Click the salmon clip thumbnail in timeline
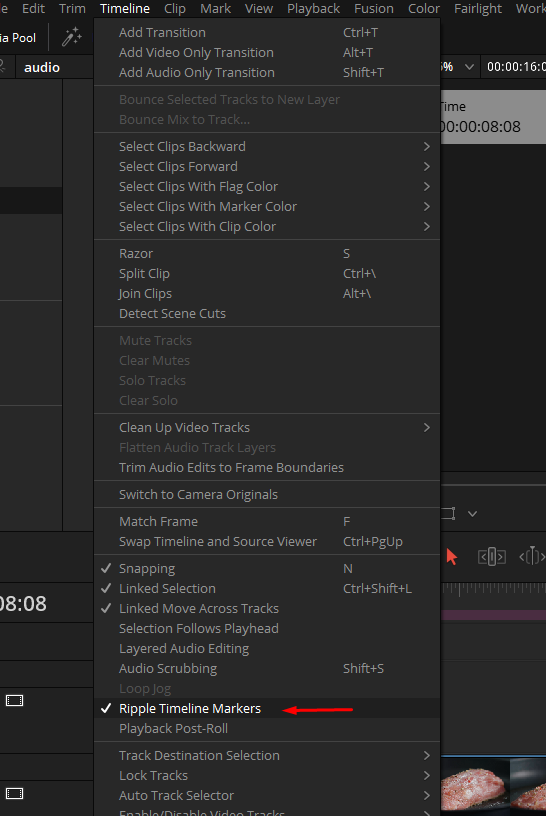This screenshot has width=546, height=816. coord(475,786)
